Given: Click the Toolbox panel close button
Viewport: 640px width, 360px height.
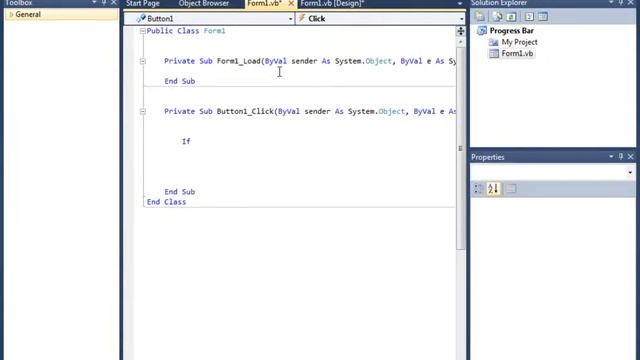Looking at the screenshot, I should [x=114, y=2].
